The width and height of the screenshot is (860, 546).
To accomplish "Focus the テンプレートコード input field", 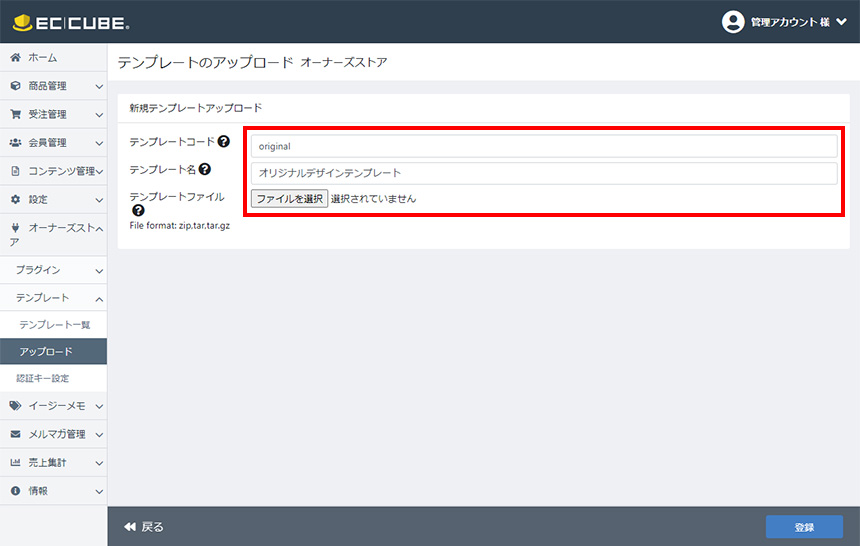I will [543, 146].
